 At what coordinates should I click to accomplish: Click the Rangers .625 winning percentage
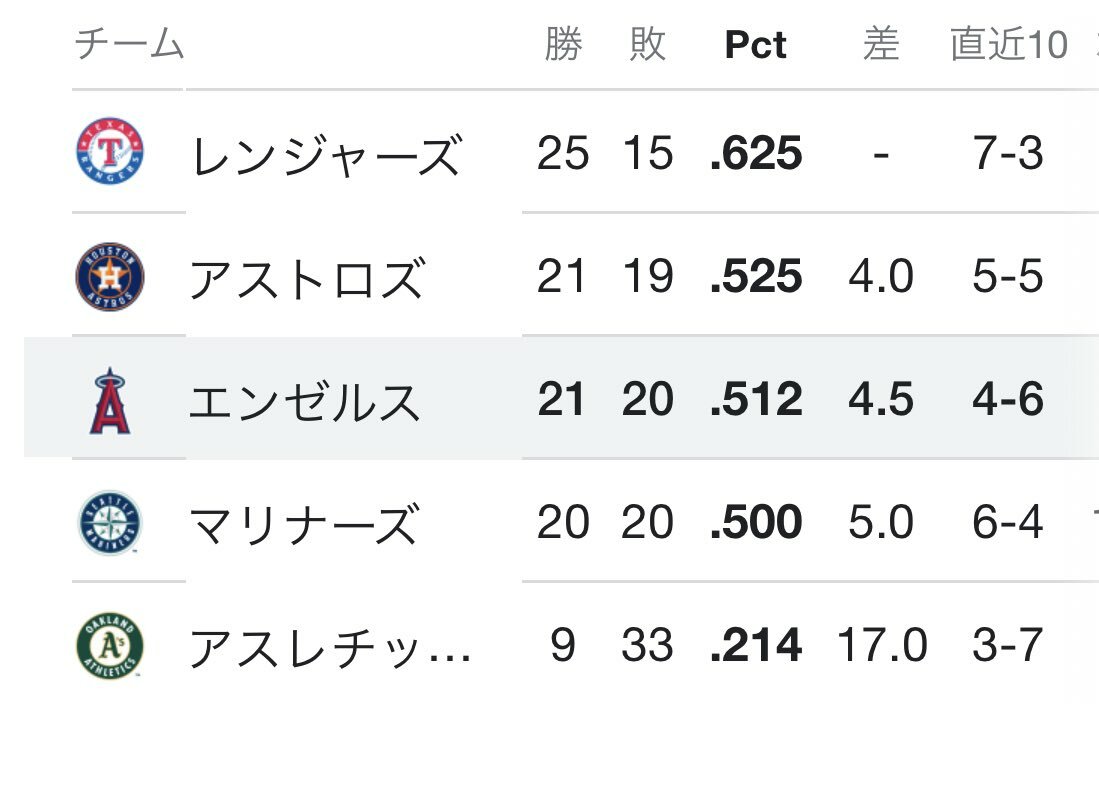click(756, 154)
